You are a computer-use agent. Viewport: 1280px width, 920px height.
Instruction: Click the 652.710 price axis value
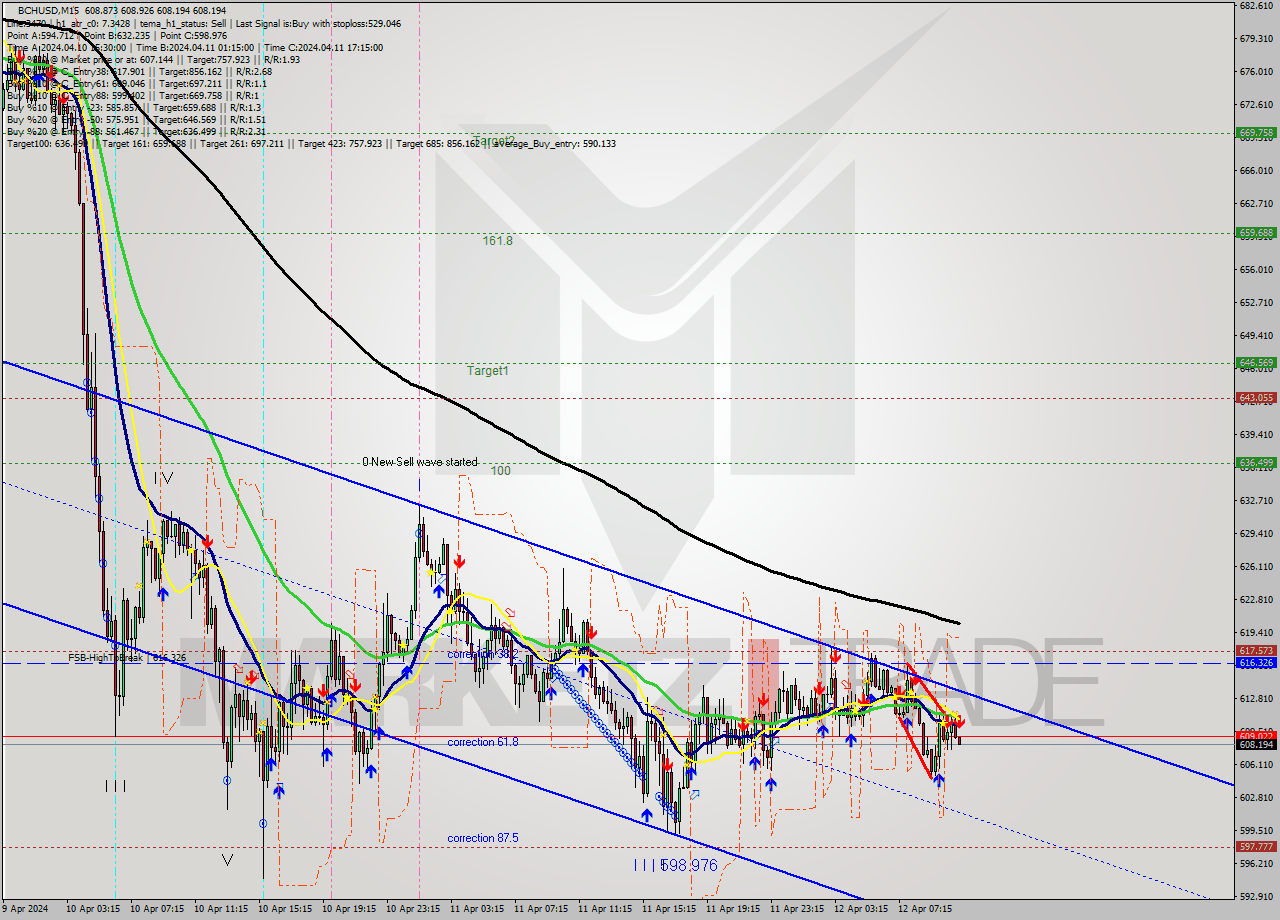coord(1255,302)
